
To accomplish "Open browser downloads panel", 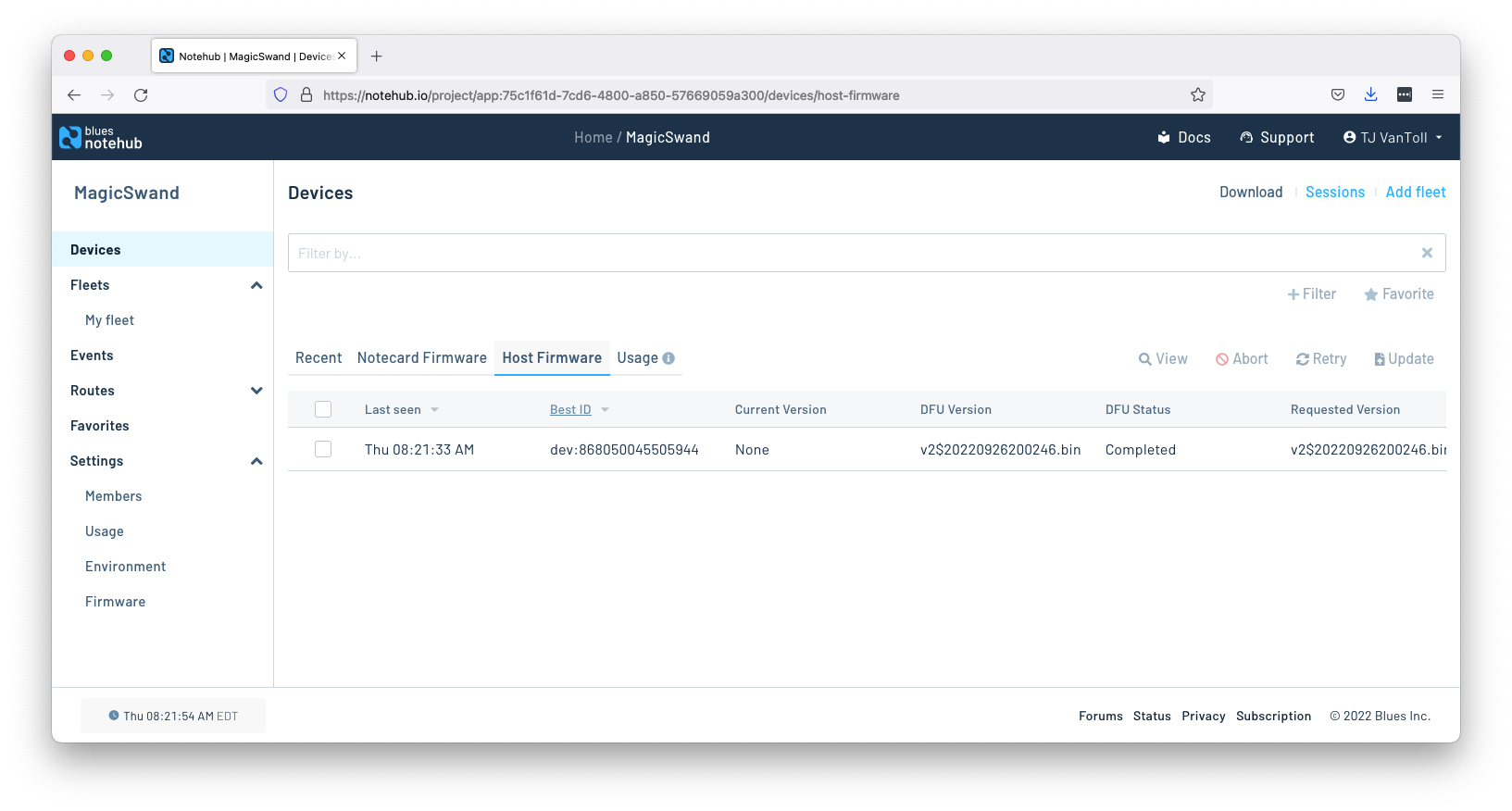I will pyautogui.click(x=1370, y=94).
